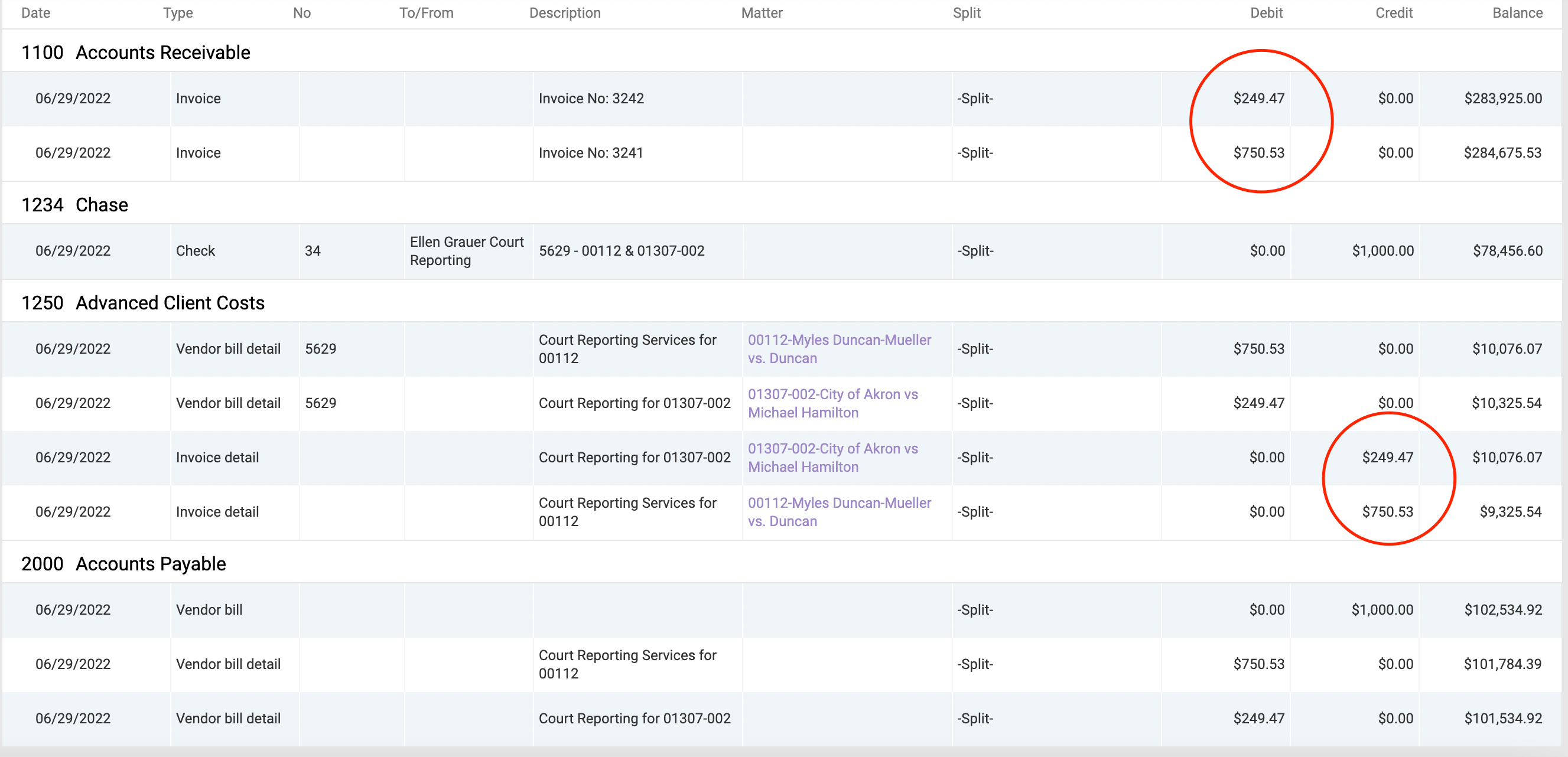Click the $1,000.00 credit on the Vendor bill row
Screen dimensions: 1568x757
pos(1382,609)
